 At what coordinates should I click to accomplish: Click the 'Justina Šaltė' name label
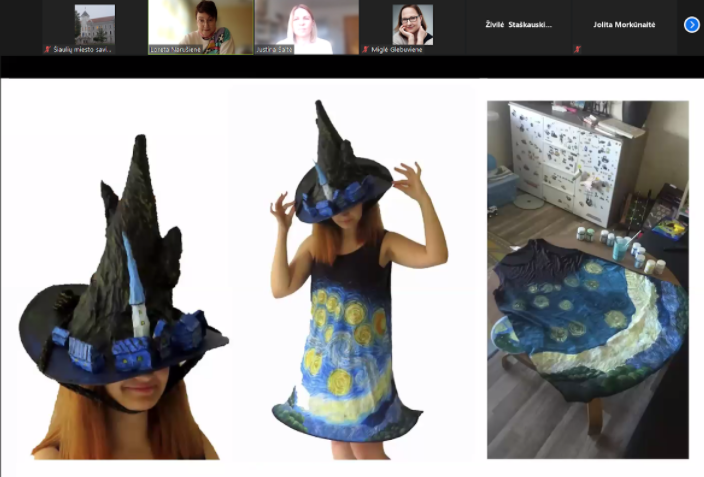(274, 49)
